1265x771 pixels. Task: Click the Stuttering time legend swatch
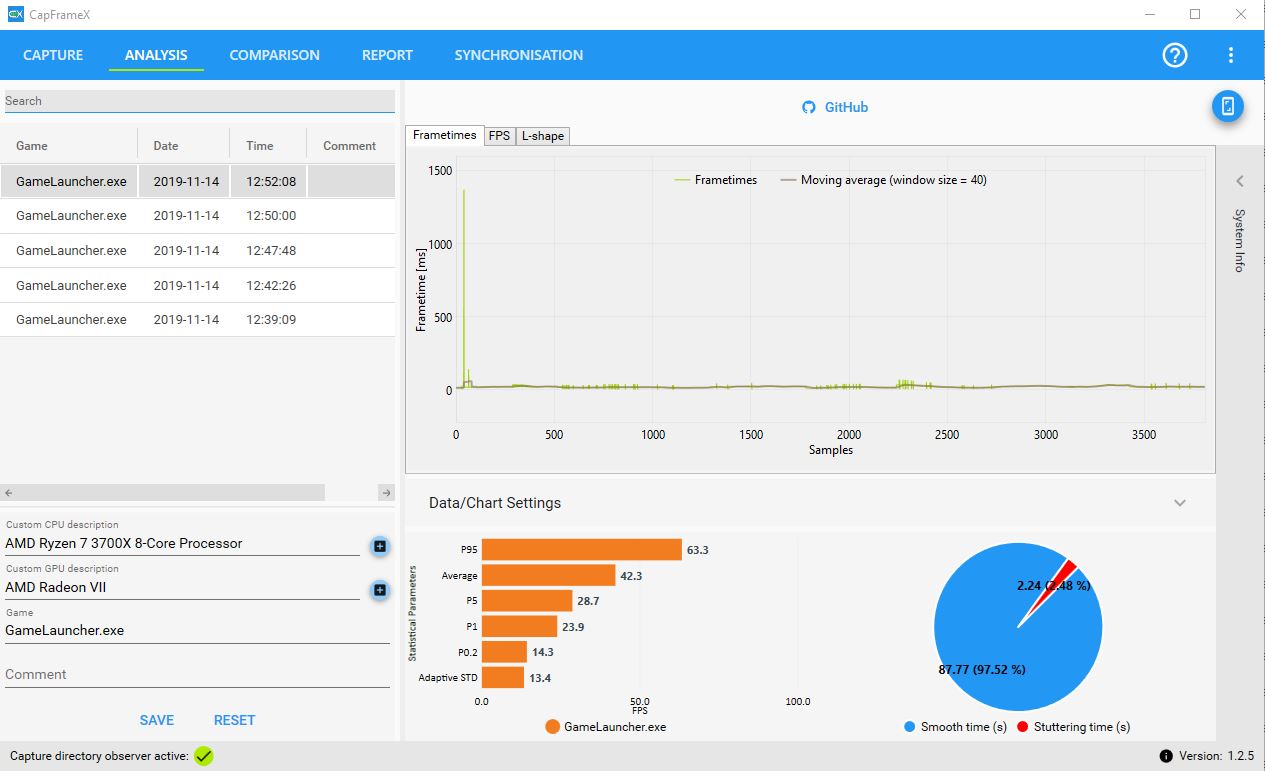pyautogui.click(x=1023, y=727)
